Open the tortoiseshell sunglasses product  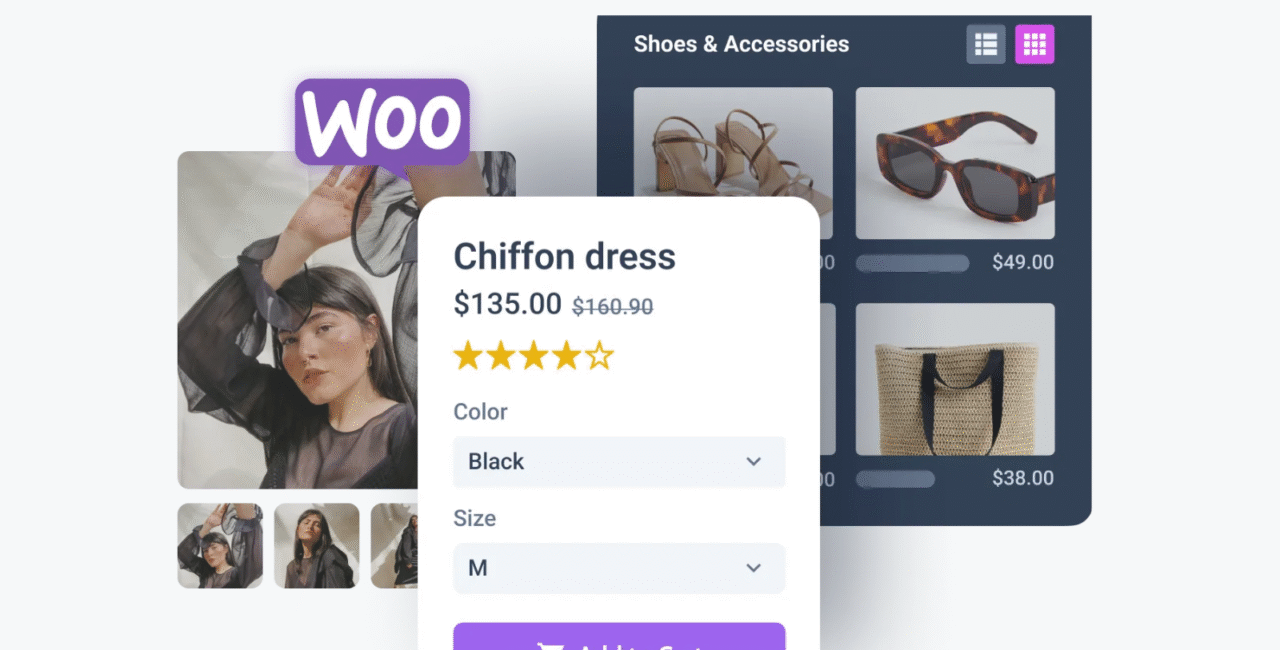point(955,163)
